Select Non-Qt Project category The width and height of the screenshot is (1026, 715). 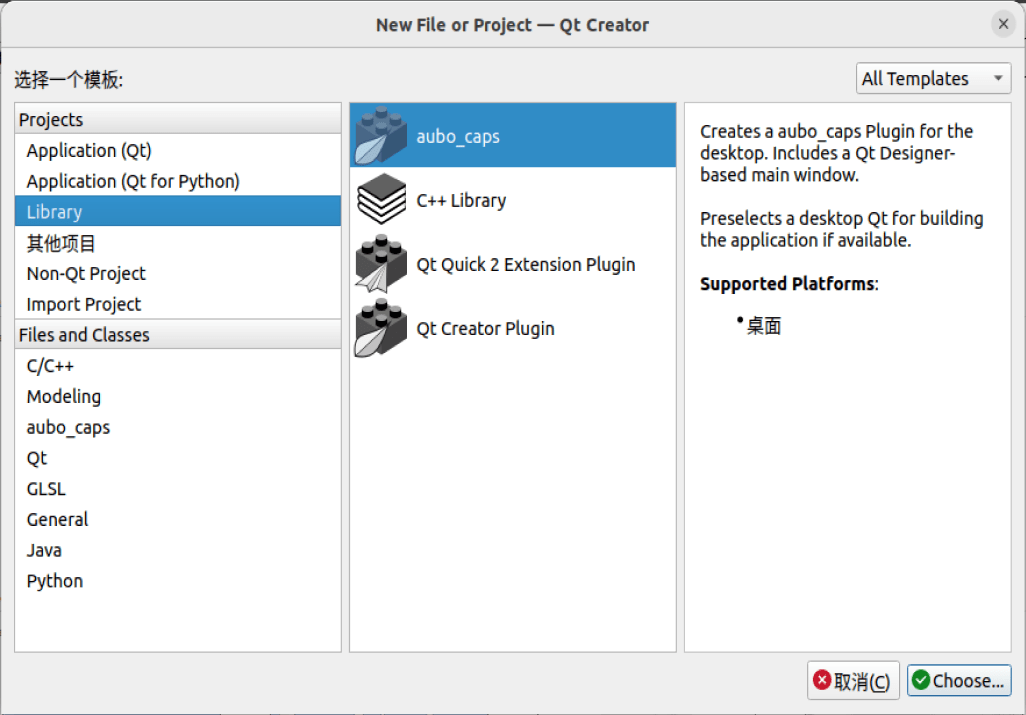click(178, 273)
